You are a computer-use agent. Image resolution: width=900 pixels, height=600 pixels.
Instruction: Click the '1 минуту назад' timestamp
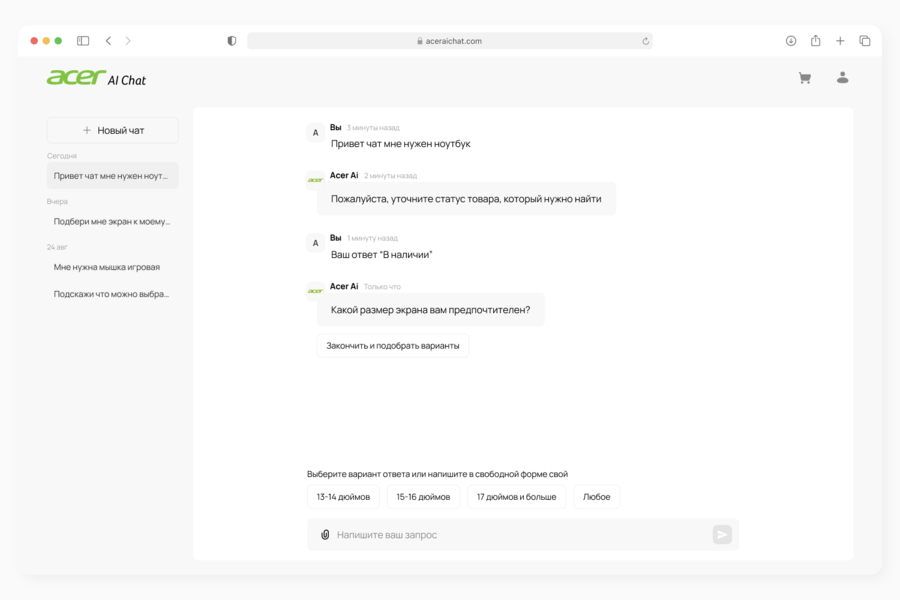pos(373,238)
